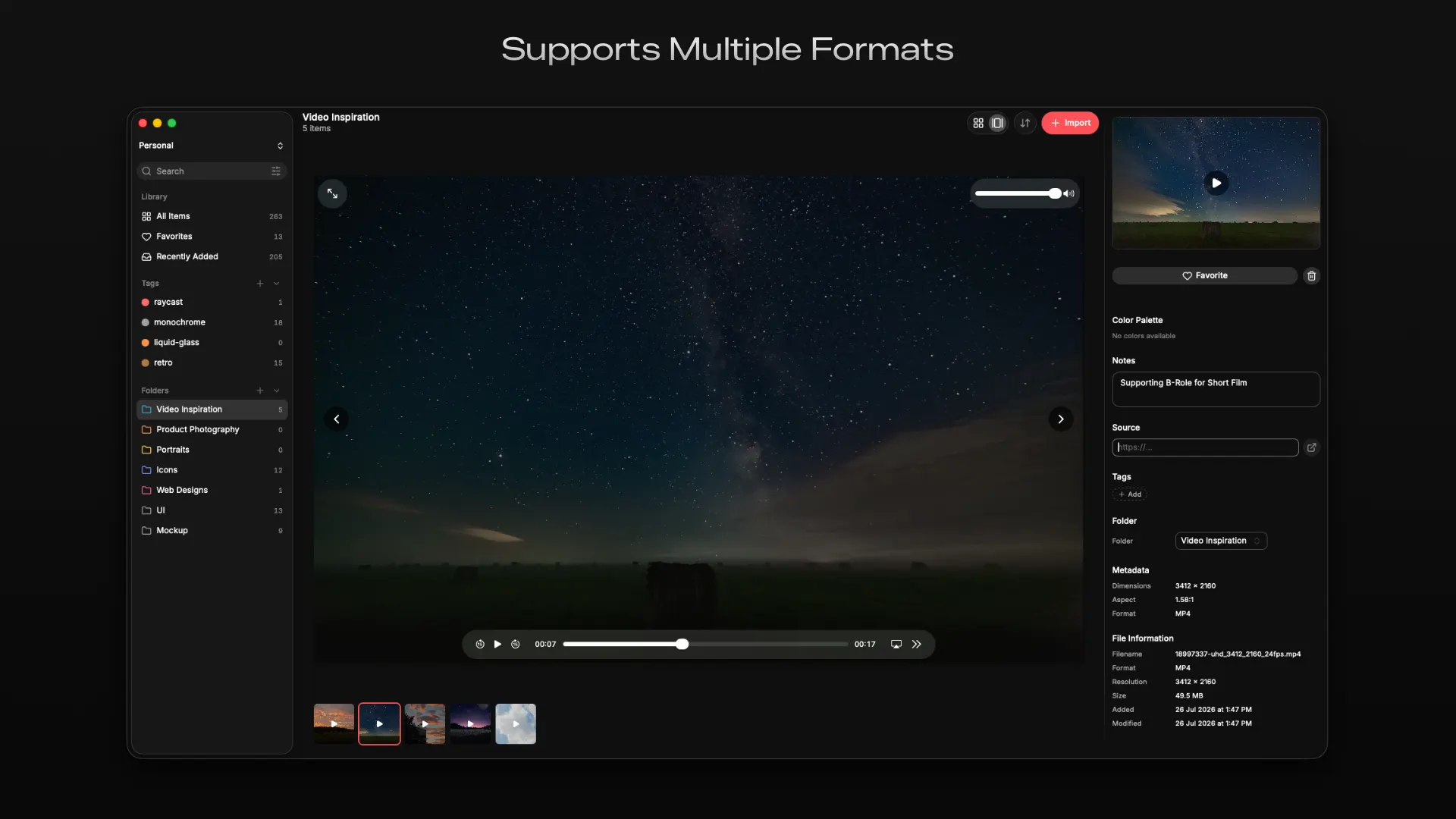The width and height of the screenshot is (1456, 819).
Task: Open the UI folder
Action: 212,510
